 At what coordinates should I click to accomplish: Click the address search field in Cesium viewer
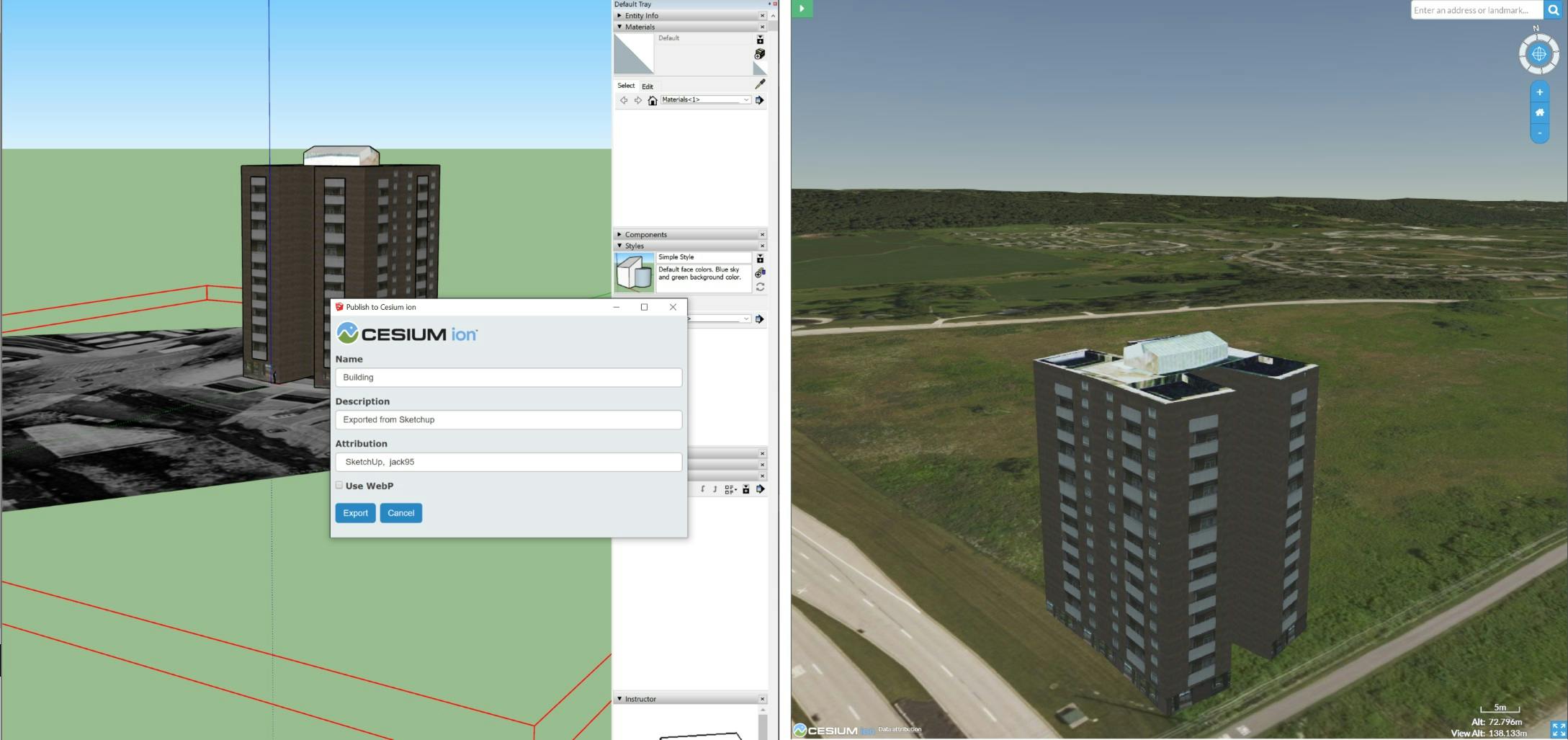pyautogui.click(x=1477, y=10)
